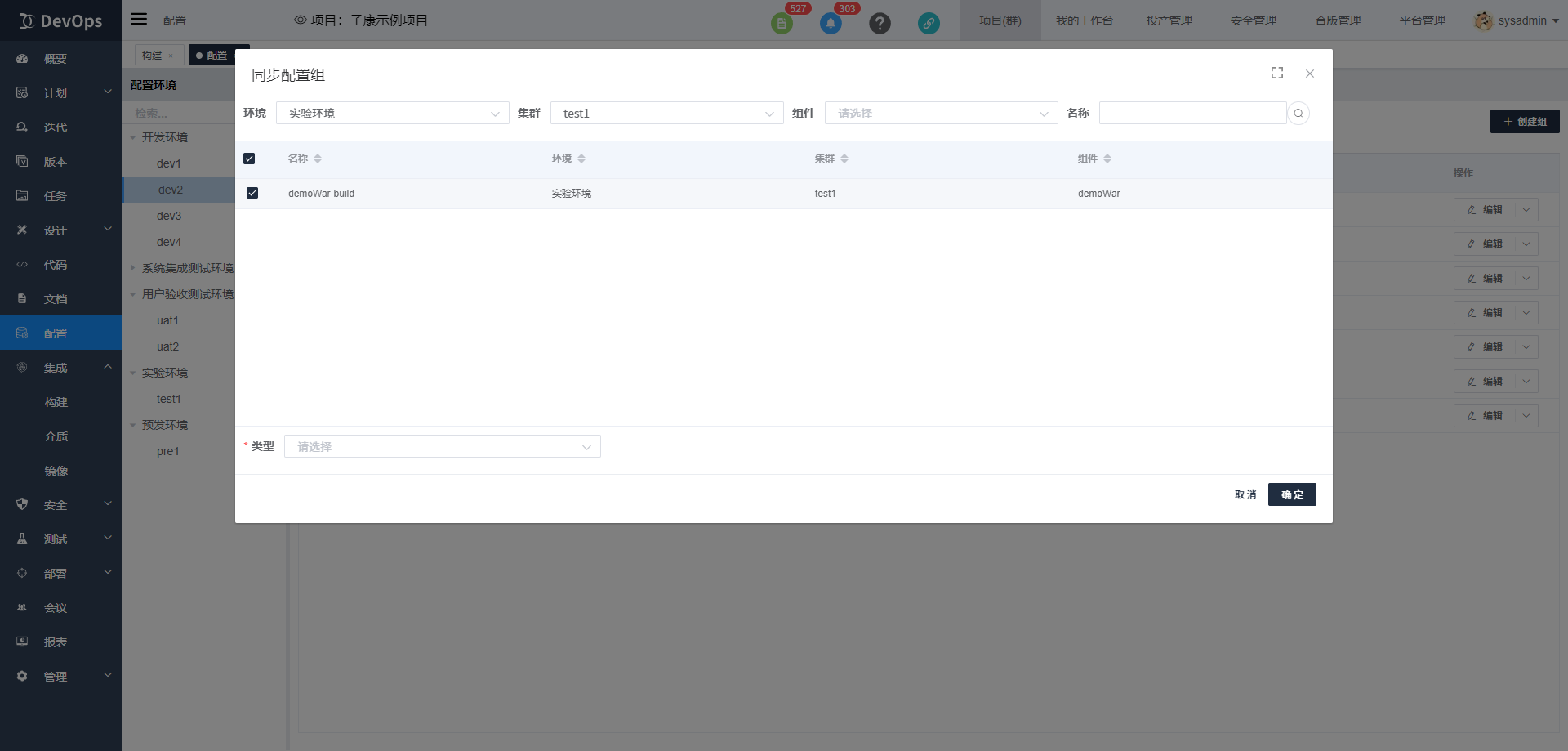Open the sysadmin user dropdown arrow
Screen dimensions: 1568x751
[1556, 21]
